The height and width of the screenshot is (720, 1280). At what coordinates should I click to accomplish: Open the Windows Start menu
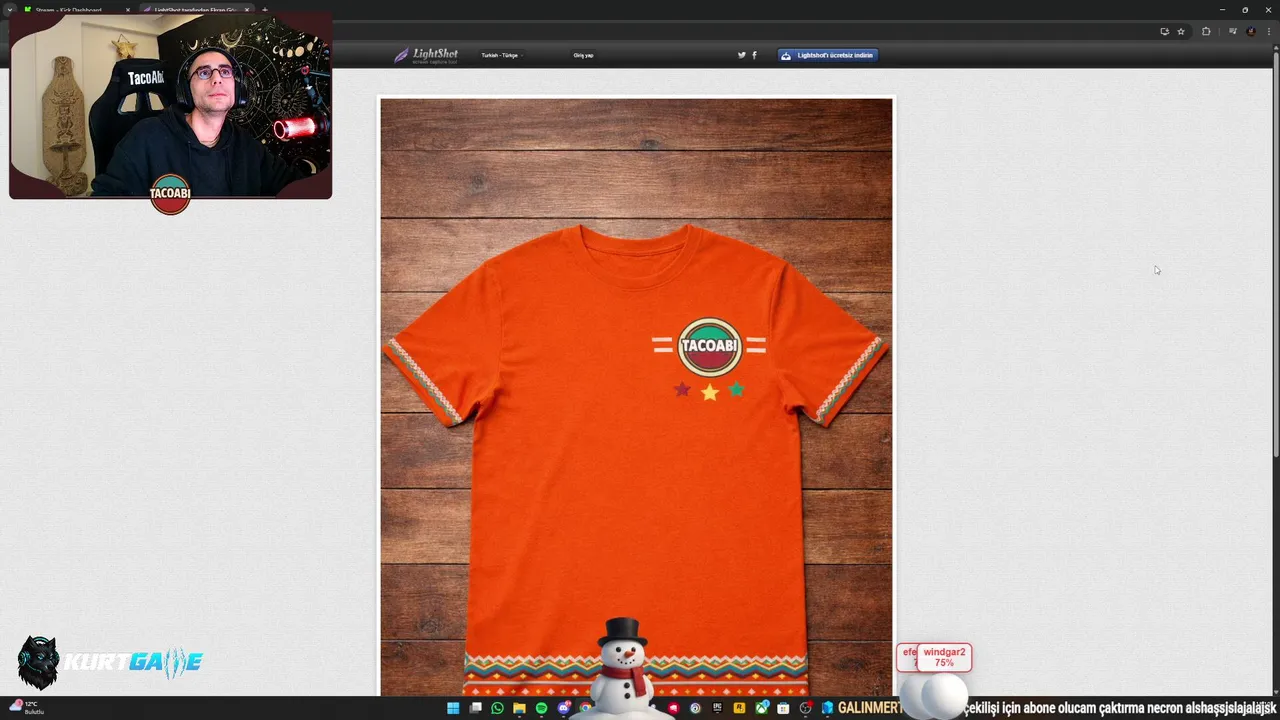tap(453, 708)
